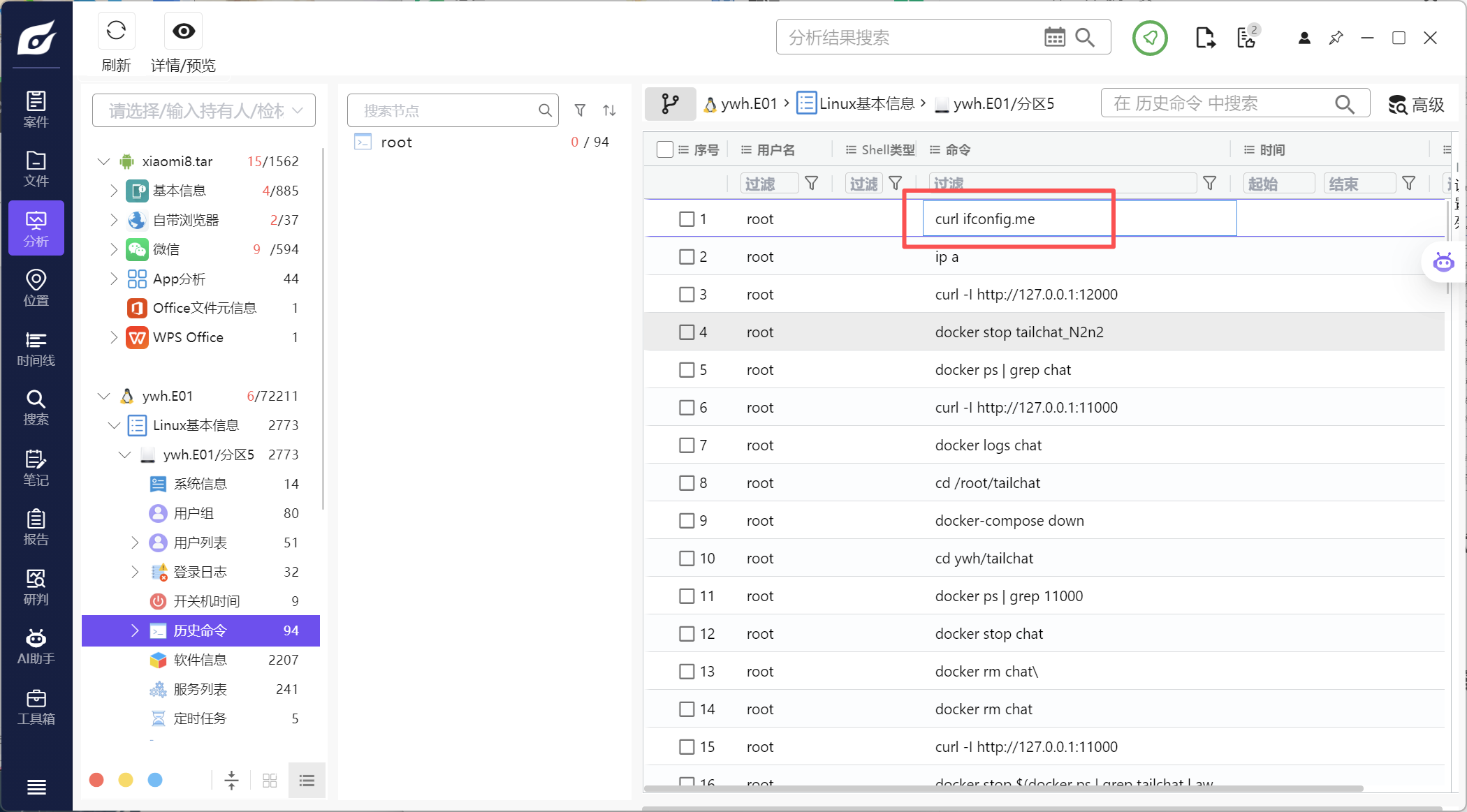The width and height of the screenshot is (1467, 812).
Task: Click the export document icon
Action: 1205,38
